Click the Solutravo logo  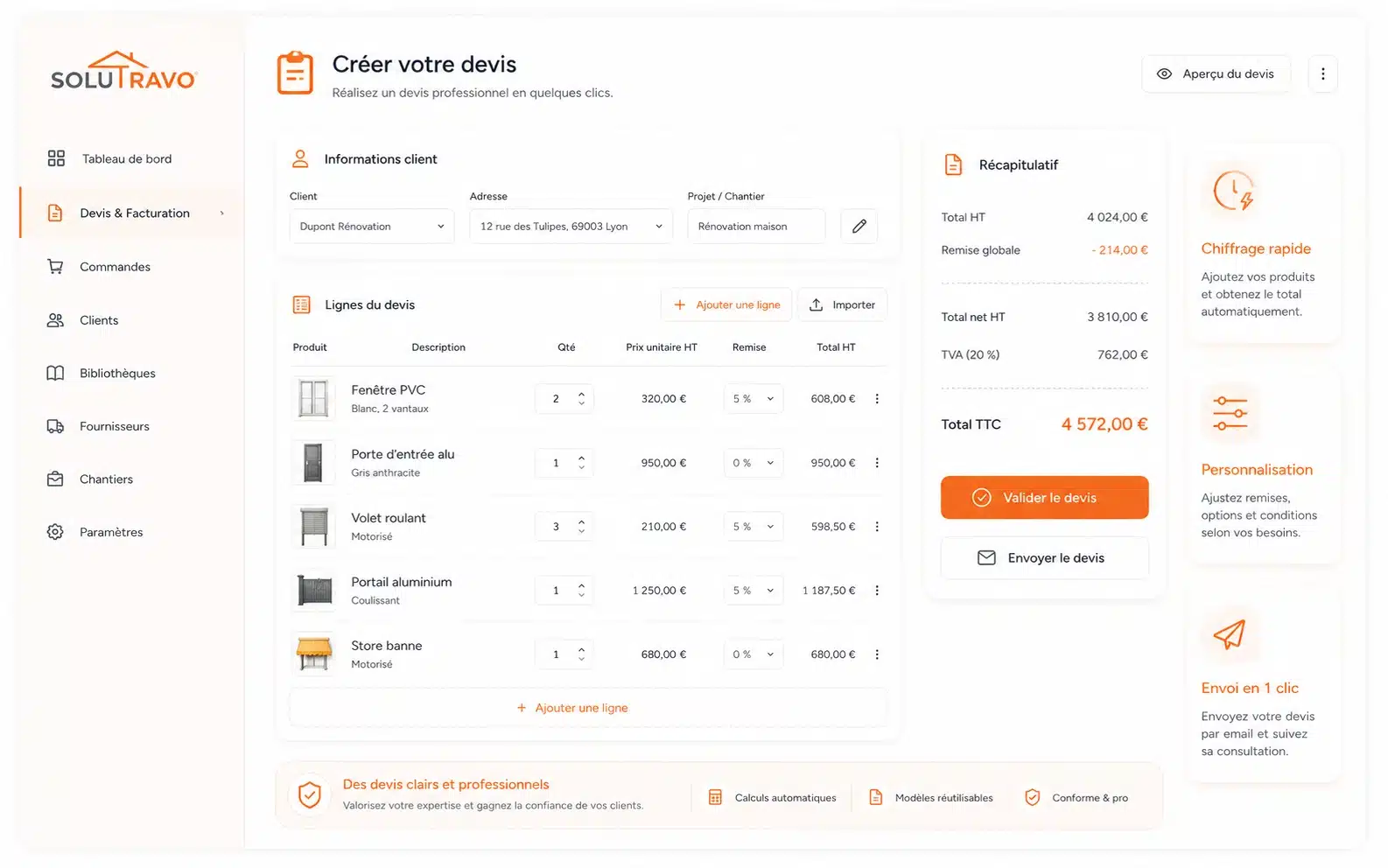click(x=123, y=71)
